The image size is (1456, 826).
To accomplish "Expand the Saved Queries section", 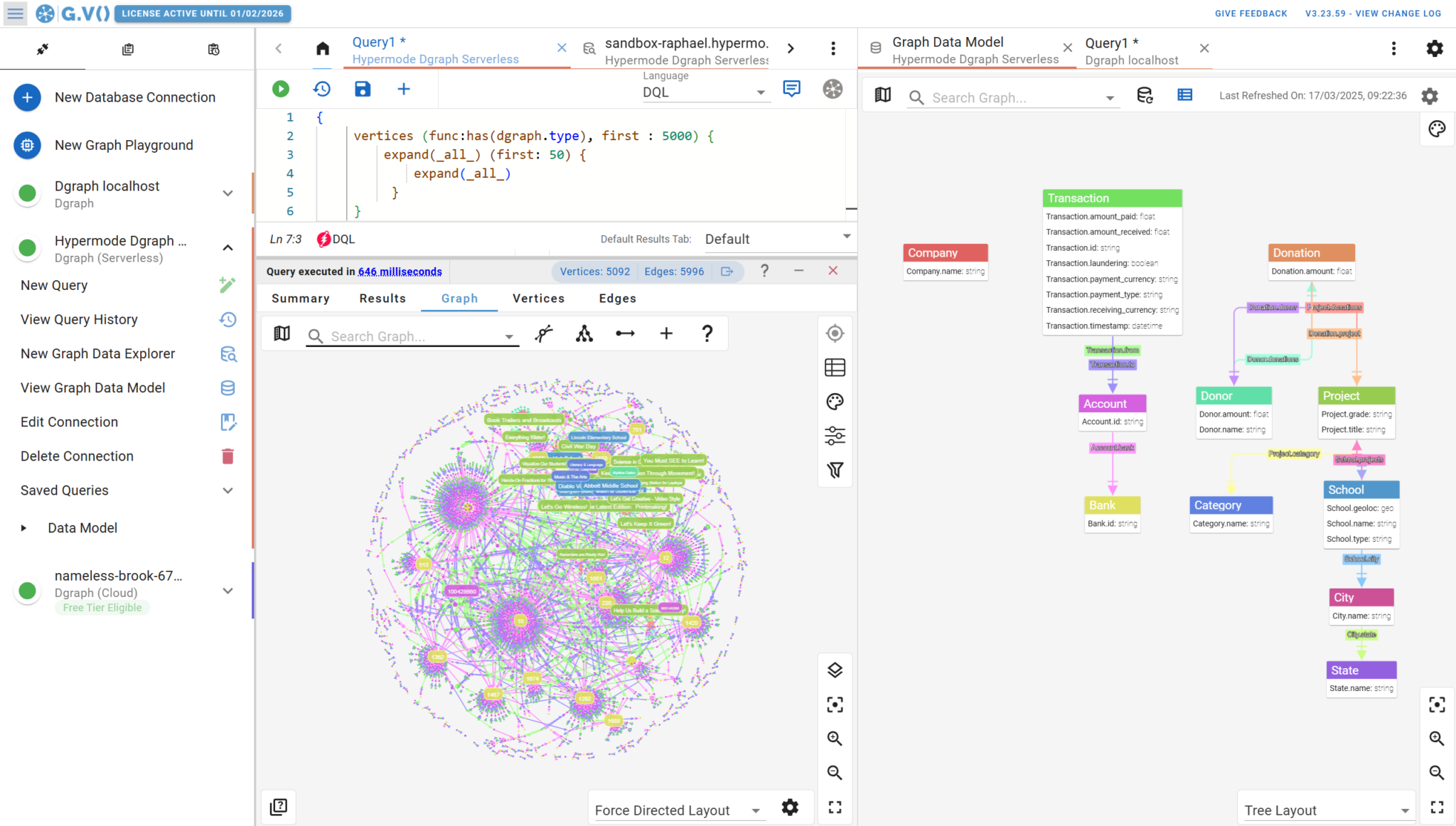I will [227, 490].
